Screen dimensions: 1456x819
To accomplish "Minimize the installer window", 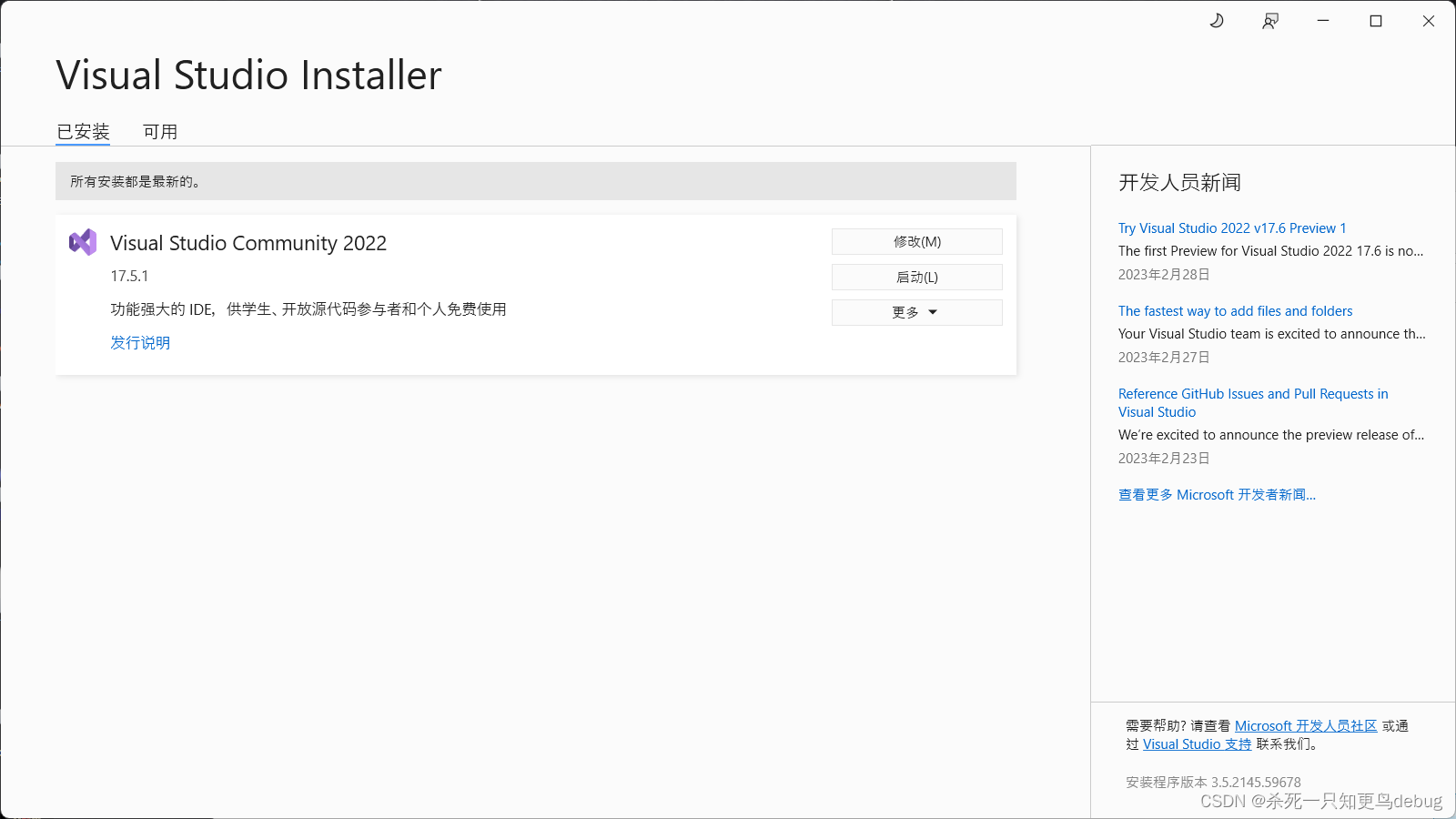I will (x=1323, y=21).
